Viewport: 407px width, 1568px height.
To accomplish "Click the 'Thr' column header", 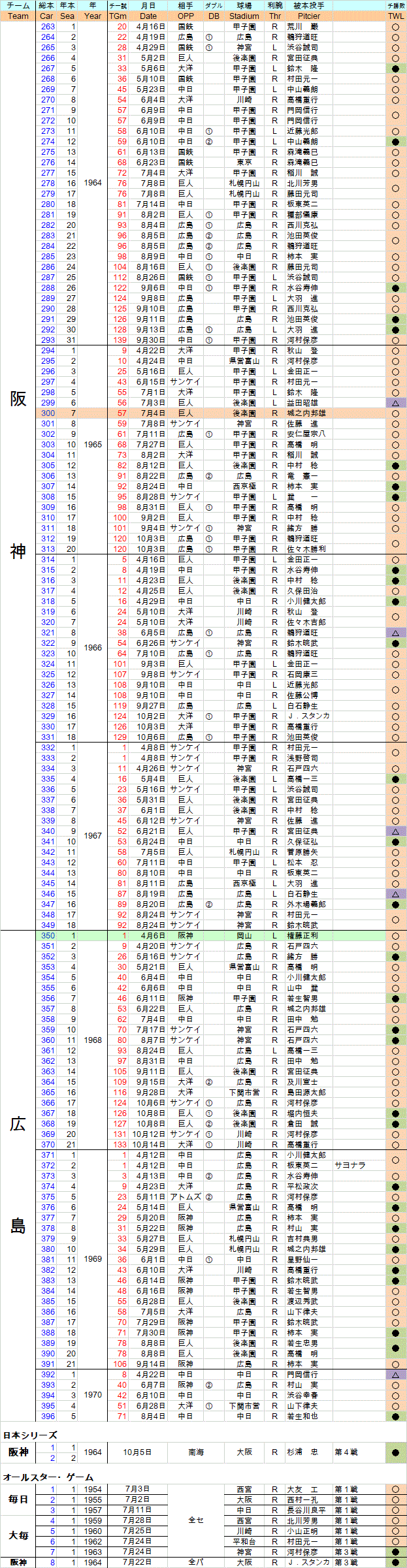I will coord(275,16).
